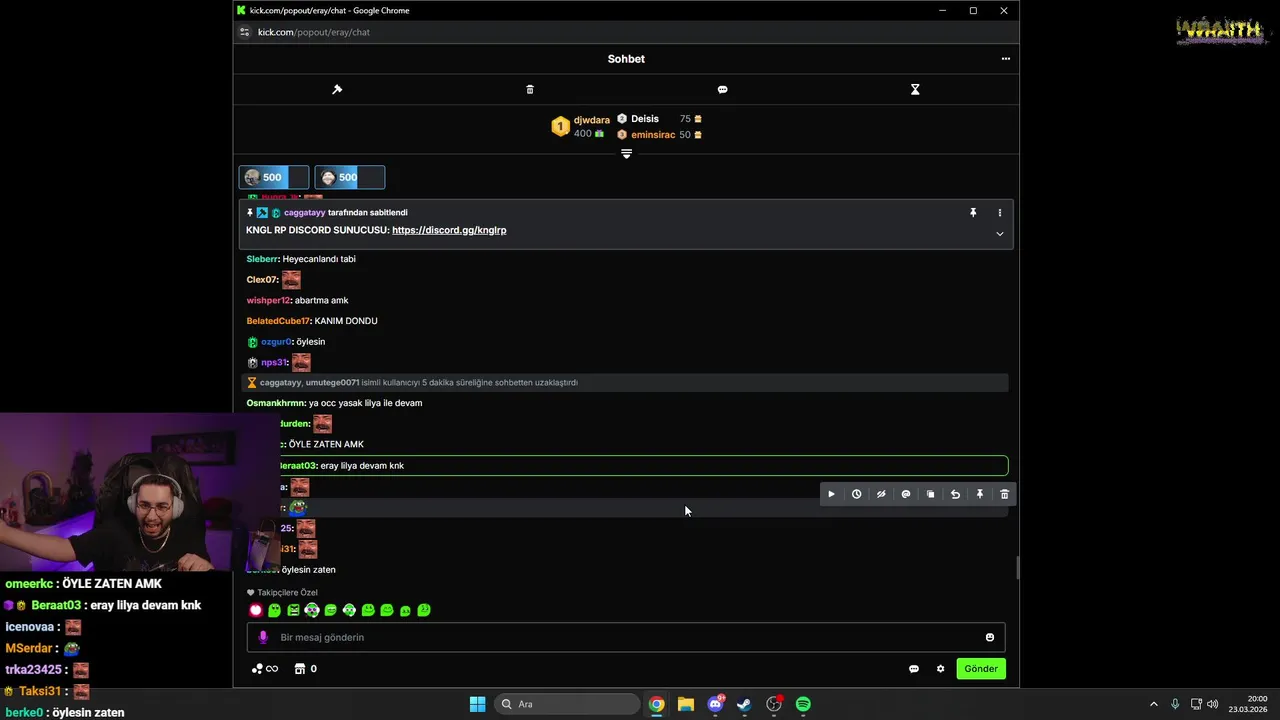Click the Chrome site info icon

(x=244, y=32)
